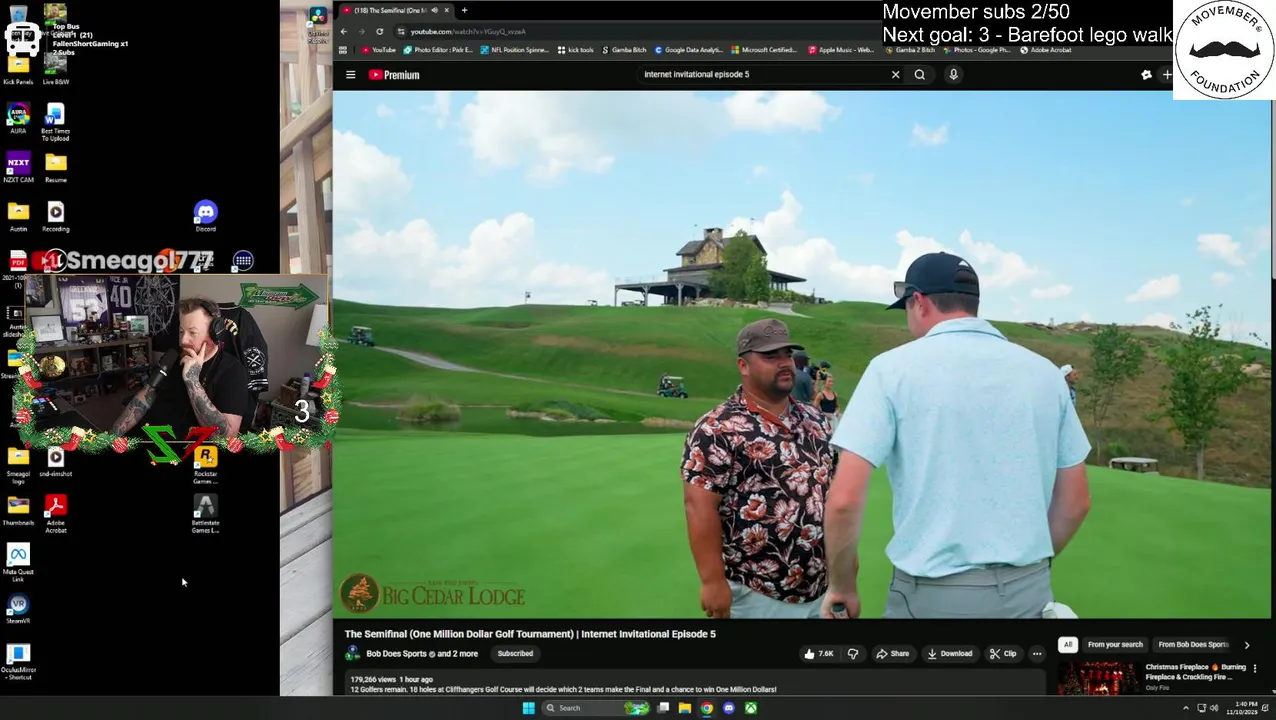Open Bob Does Sports channel link
The image size is (1276, 720).
click(397, 654)
